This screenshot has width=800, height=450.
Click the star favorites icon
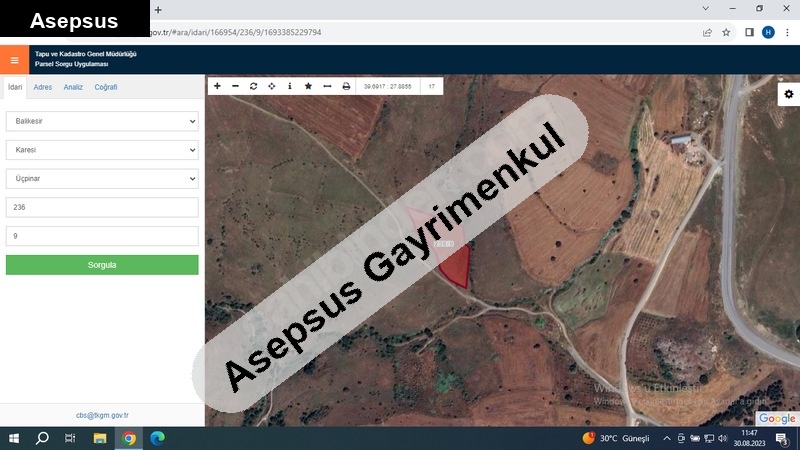308,87
